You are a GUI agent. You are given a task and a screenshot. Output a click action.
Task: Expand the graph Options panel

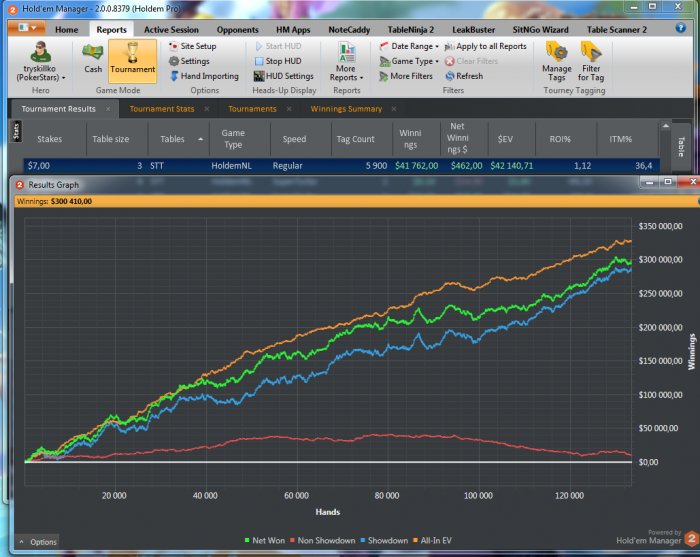[37, 542]
